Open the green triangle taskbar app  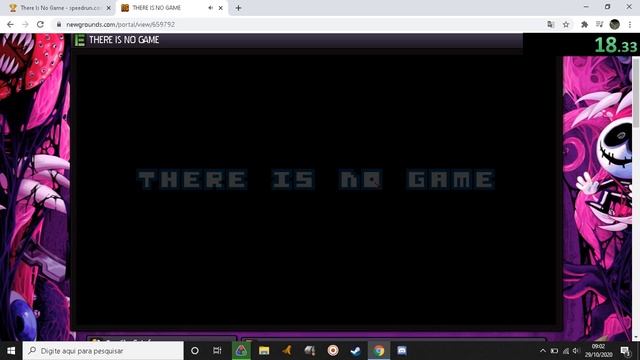point(241,351)
